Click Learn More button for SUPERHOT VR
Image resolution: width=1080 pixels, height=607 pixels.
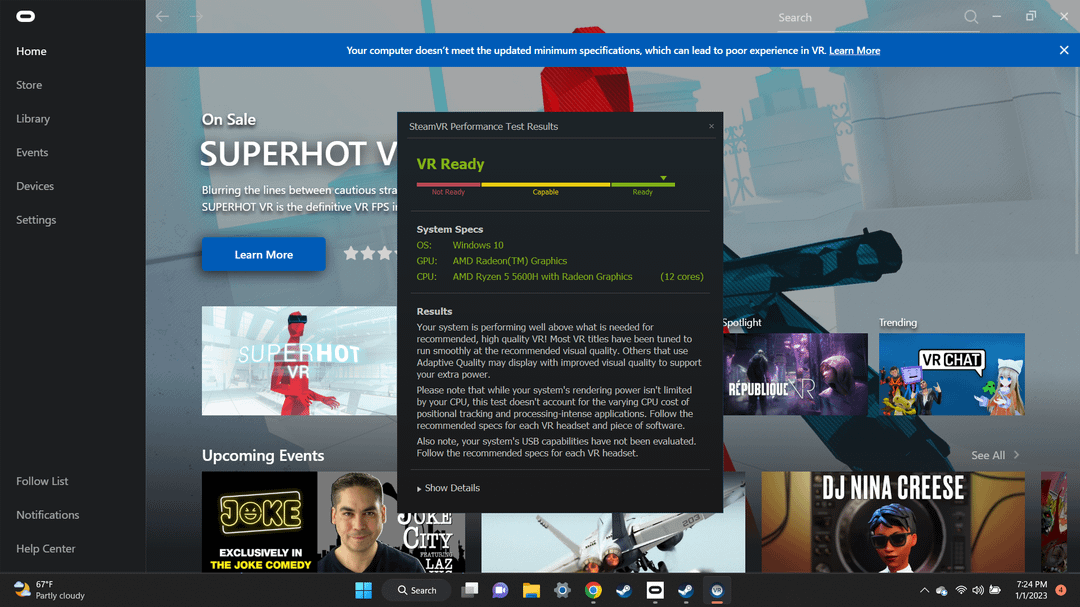[263, 255]
